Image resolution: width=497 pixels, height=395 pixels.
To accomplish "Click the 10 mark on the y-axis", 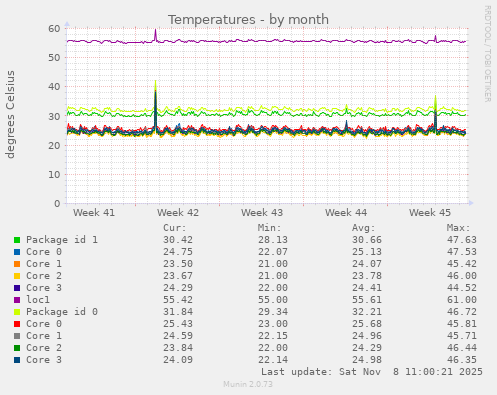I will [54, 174].
